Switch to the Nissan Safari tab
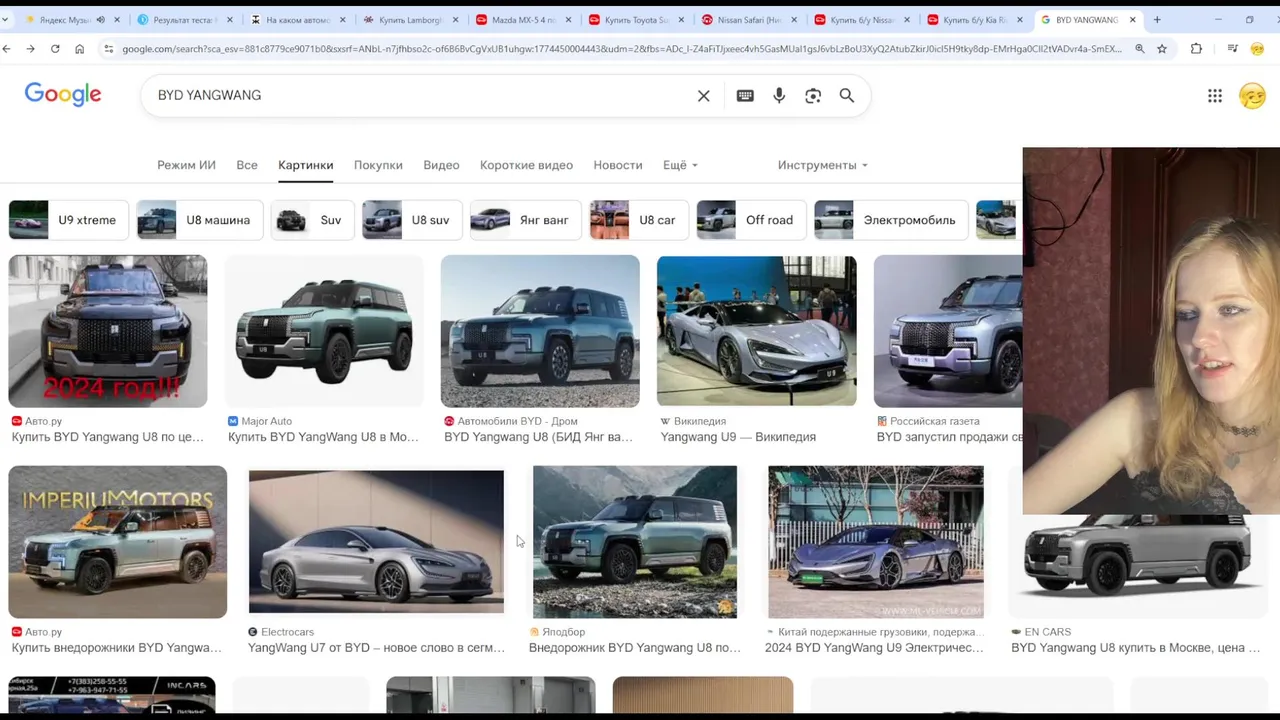Screen dimensions: 1280x720 pyautogui.click(x=748, y=19)
